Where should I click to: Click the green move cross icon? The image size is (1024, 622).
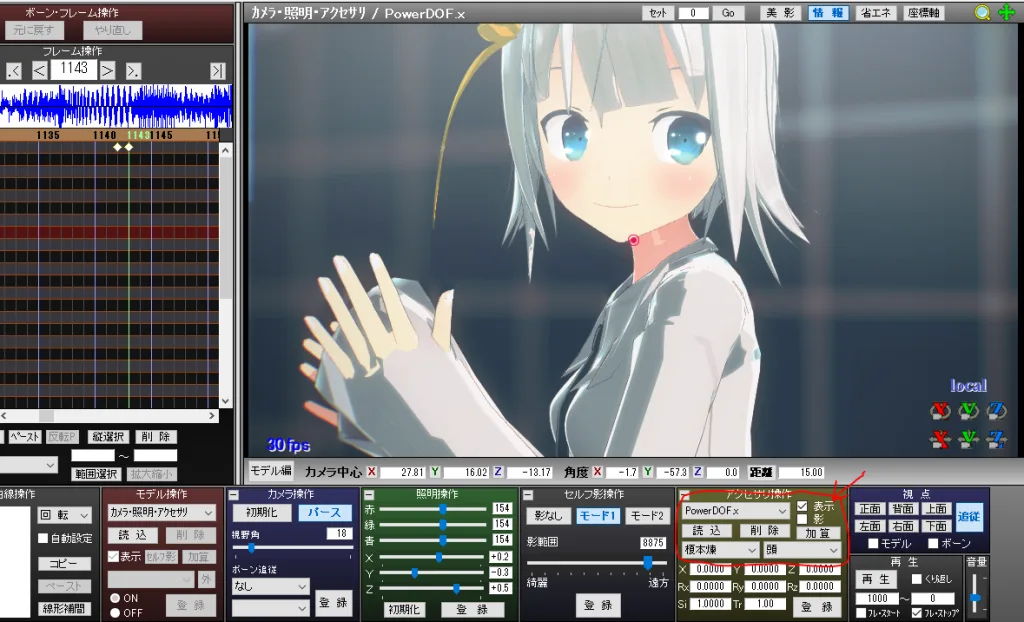[x=1006, y=13]
